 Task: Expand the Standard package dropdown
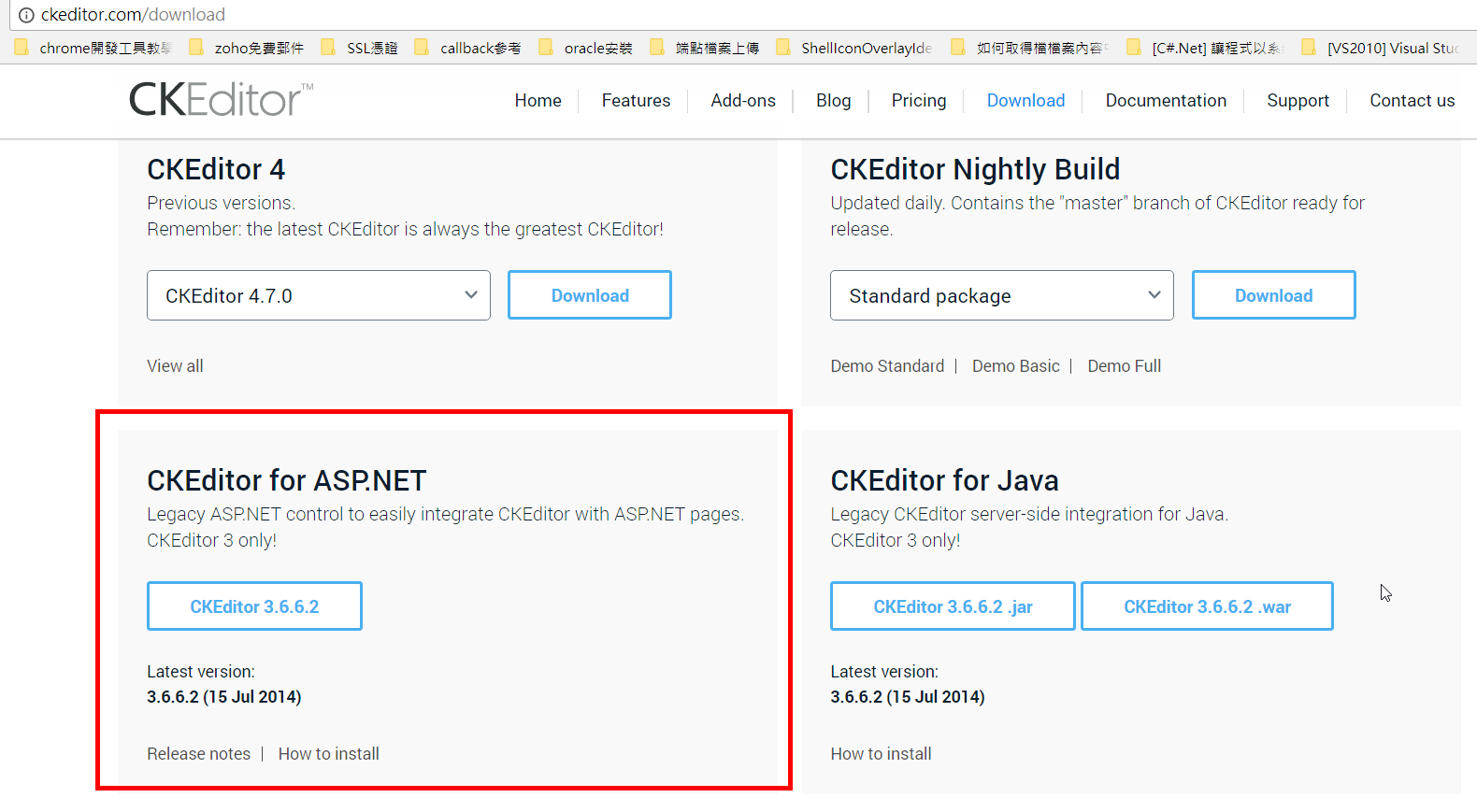tap(1002, 295)
